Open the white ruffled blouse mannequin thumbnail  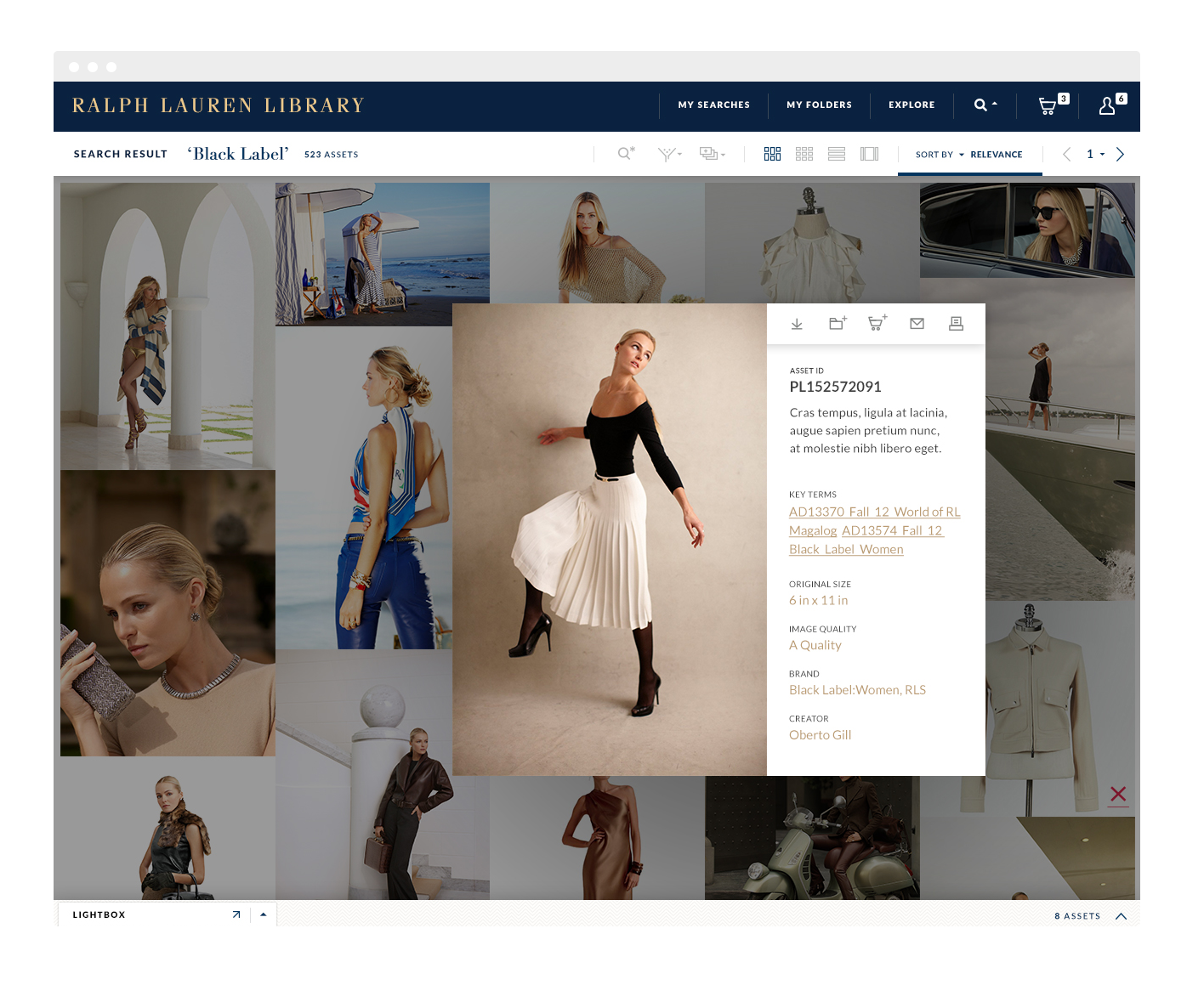[x=812, y=243]
